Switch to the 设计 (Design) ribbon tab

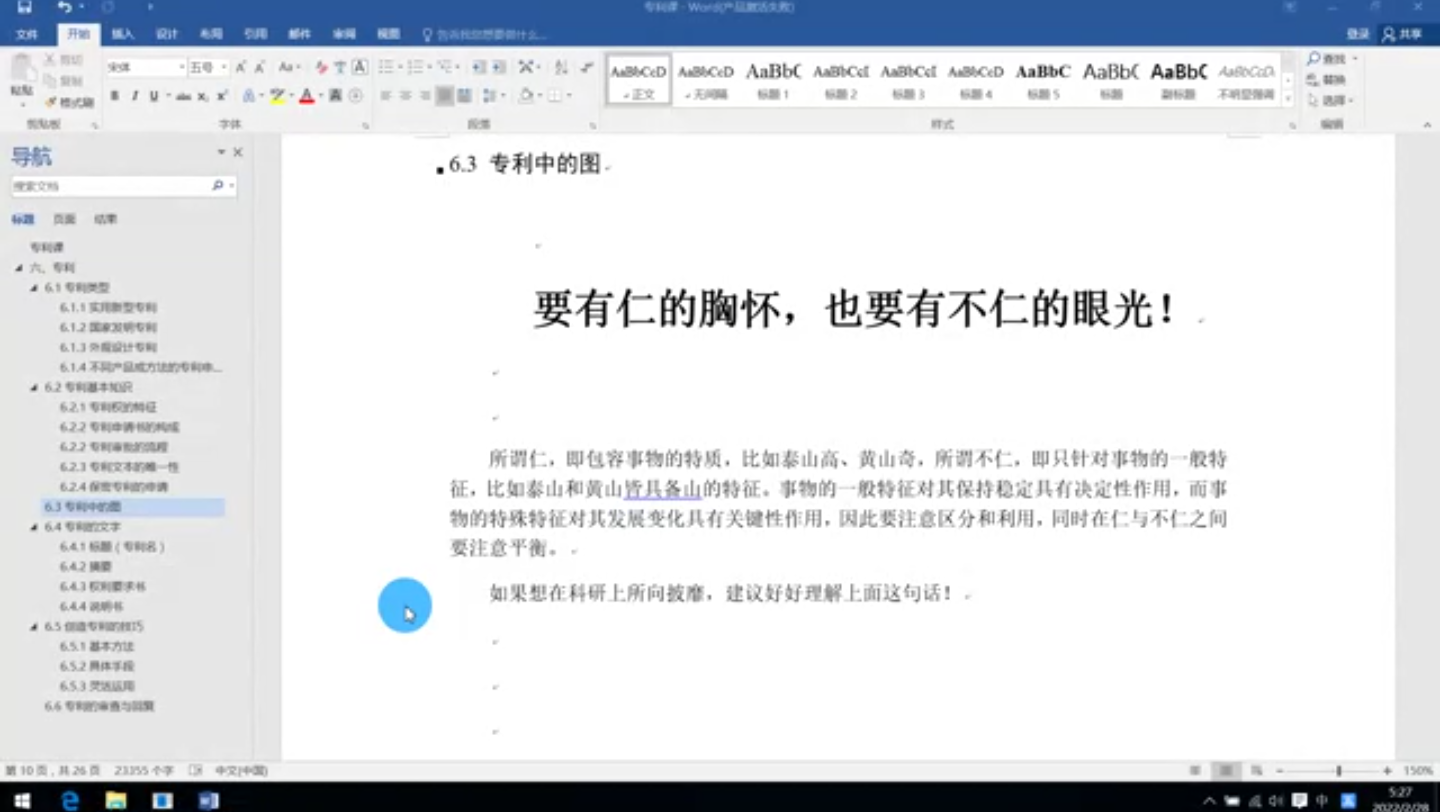[167, 34]
